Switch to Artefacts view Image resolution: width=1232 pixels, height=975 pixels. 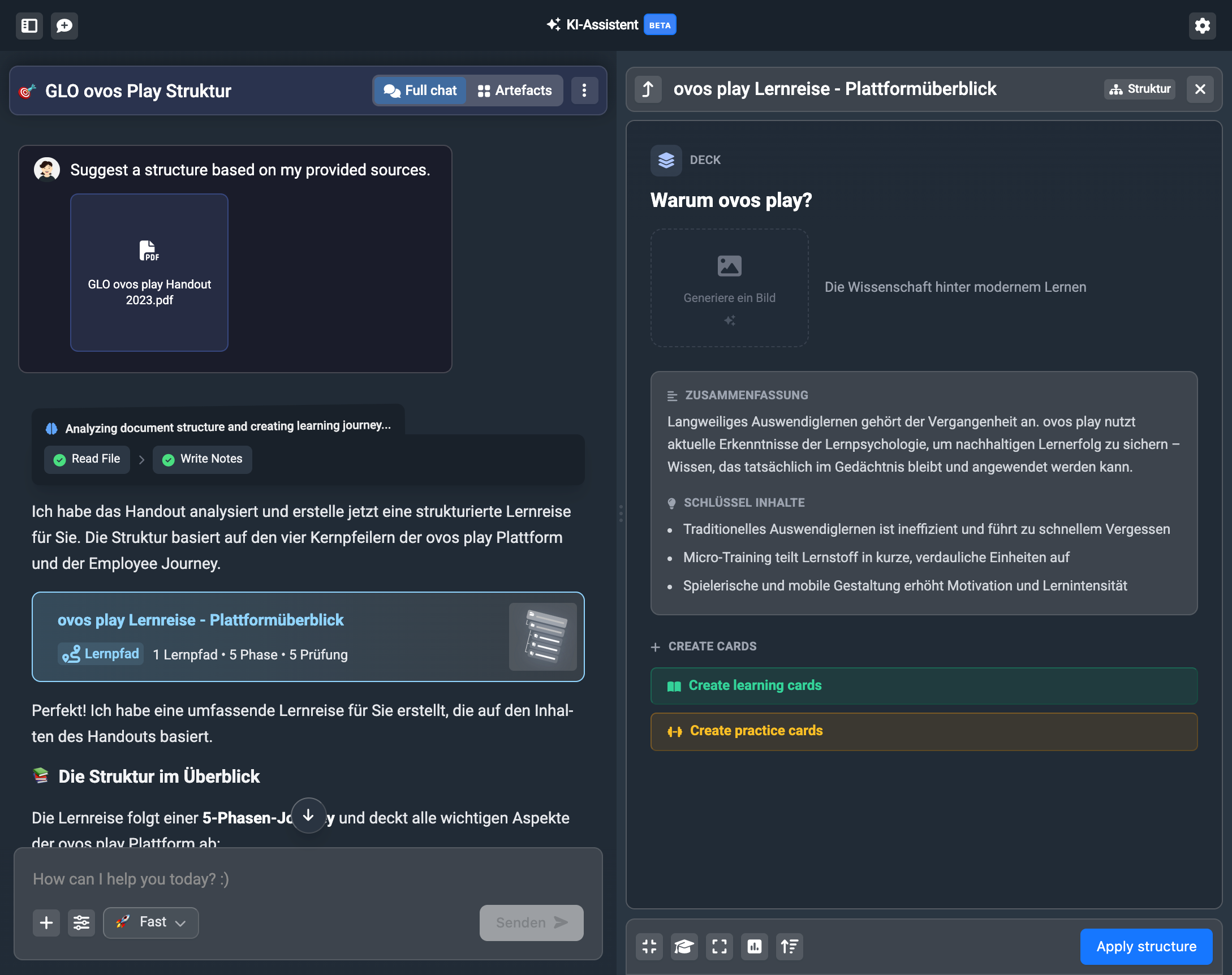(x=514, y=90)
